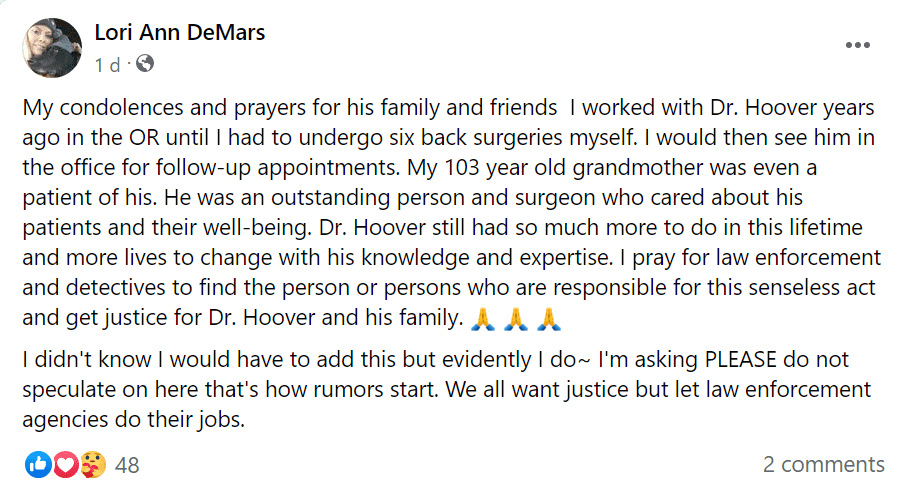View the 48 reactions count list

pos(127,465)
